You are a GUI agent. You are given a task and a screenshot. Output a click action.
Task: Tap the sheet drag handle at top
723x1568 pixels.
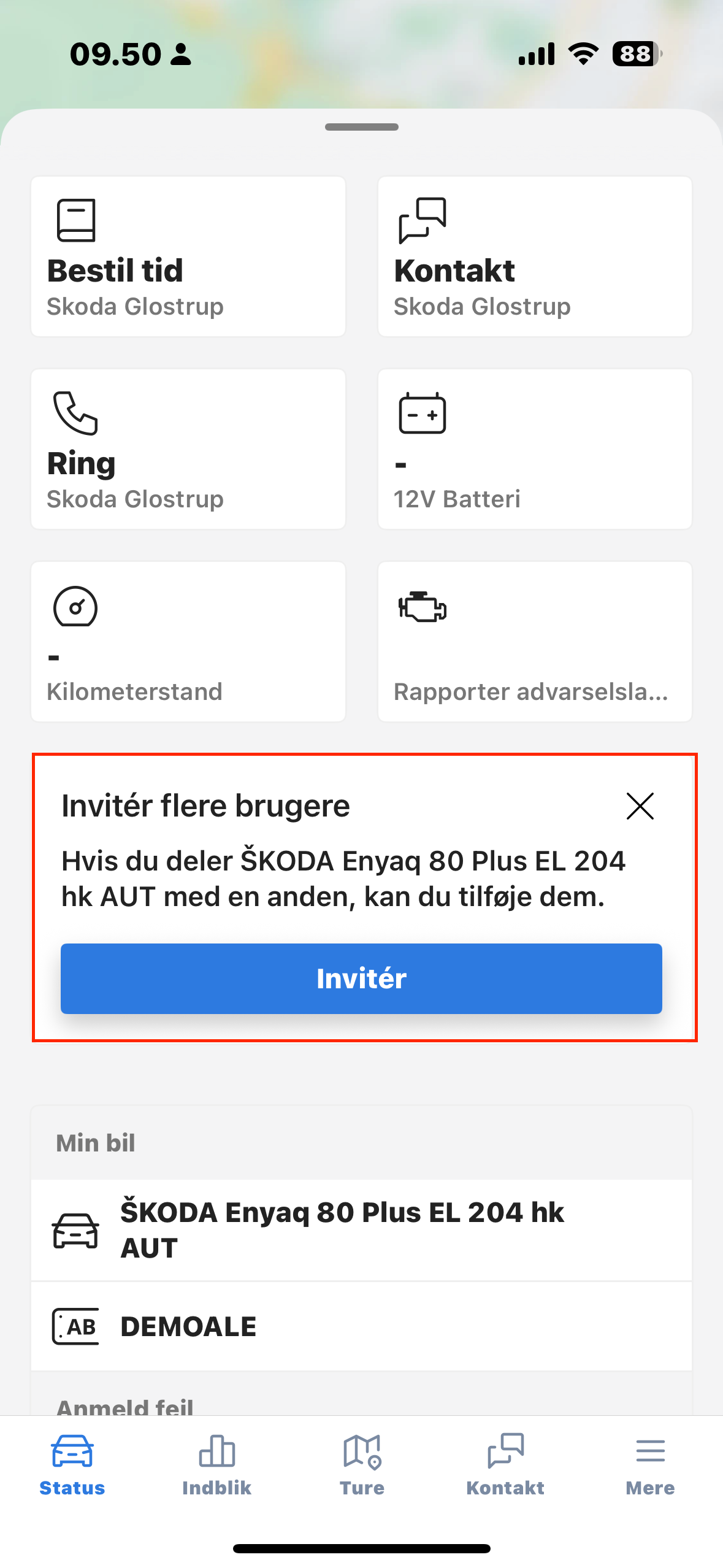coord(362,127)
